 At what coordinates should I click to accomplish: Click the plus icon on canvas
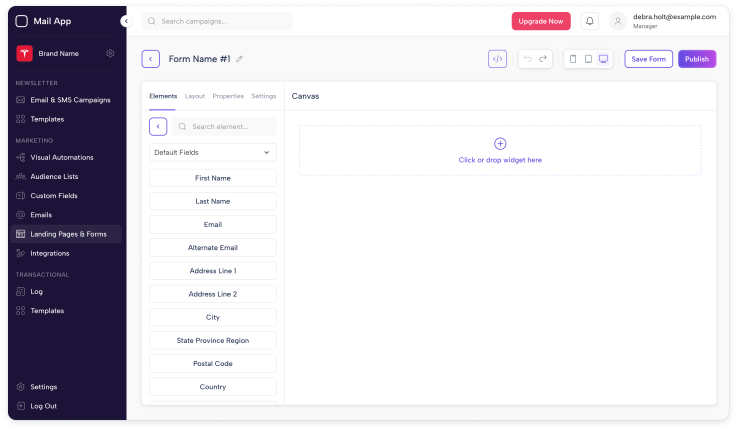point(500,144)
